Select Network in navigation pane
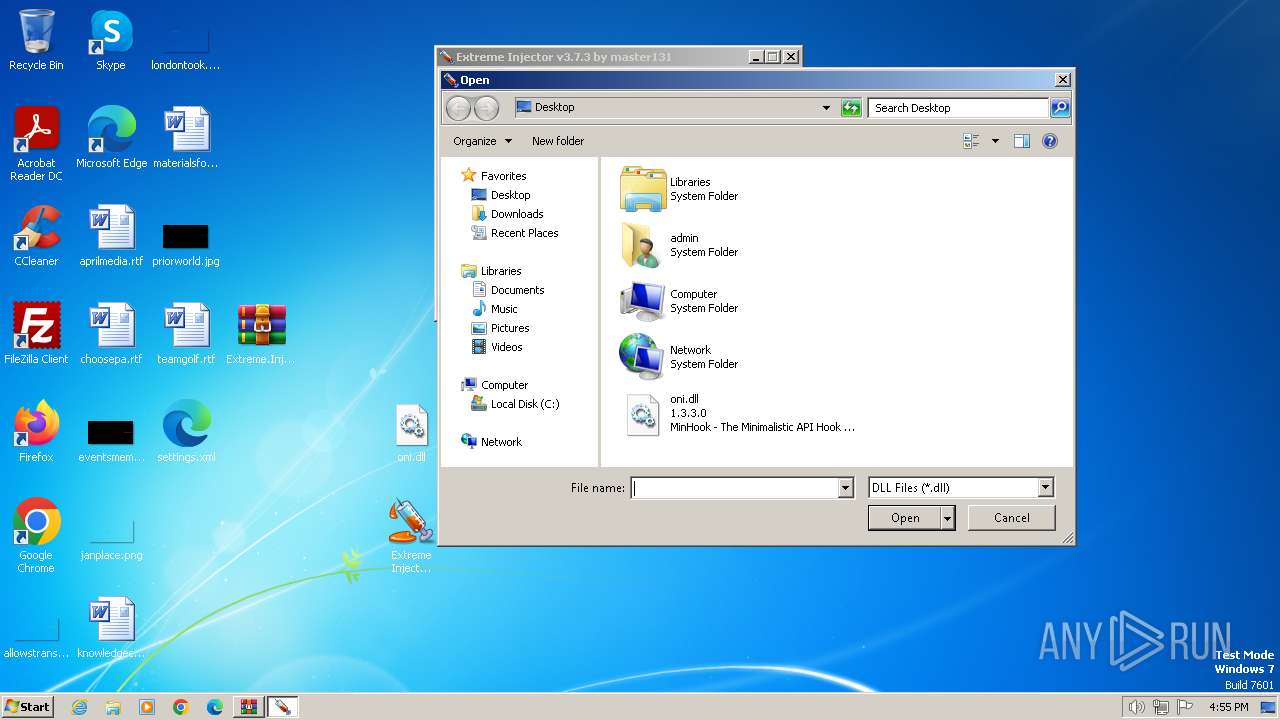This screenshot has width=1280, height=720. (x=501, y=442)
